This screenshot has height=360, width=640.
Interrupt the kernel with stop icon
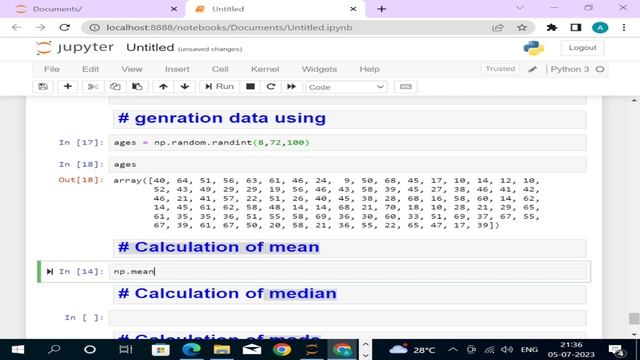(x=251, y=87)
